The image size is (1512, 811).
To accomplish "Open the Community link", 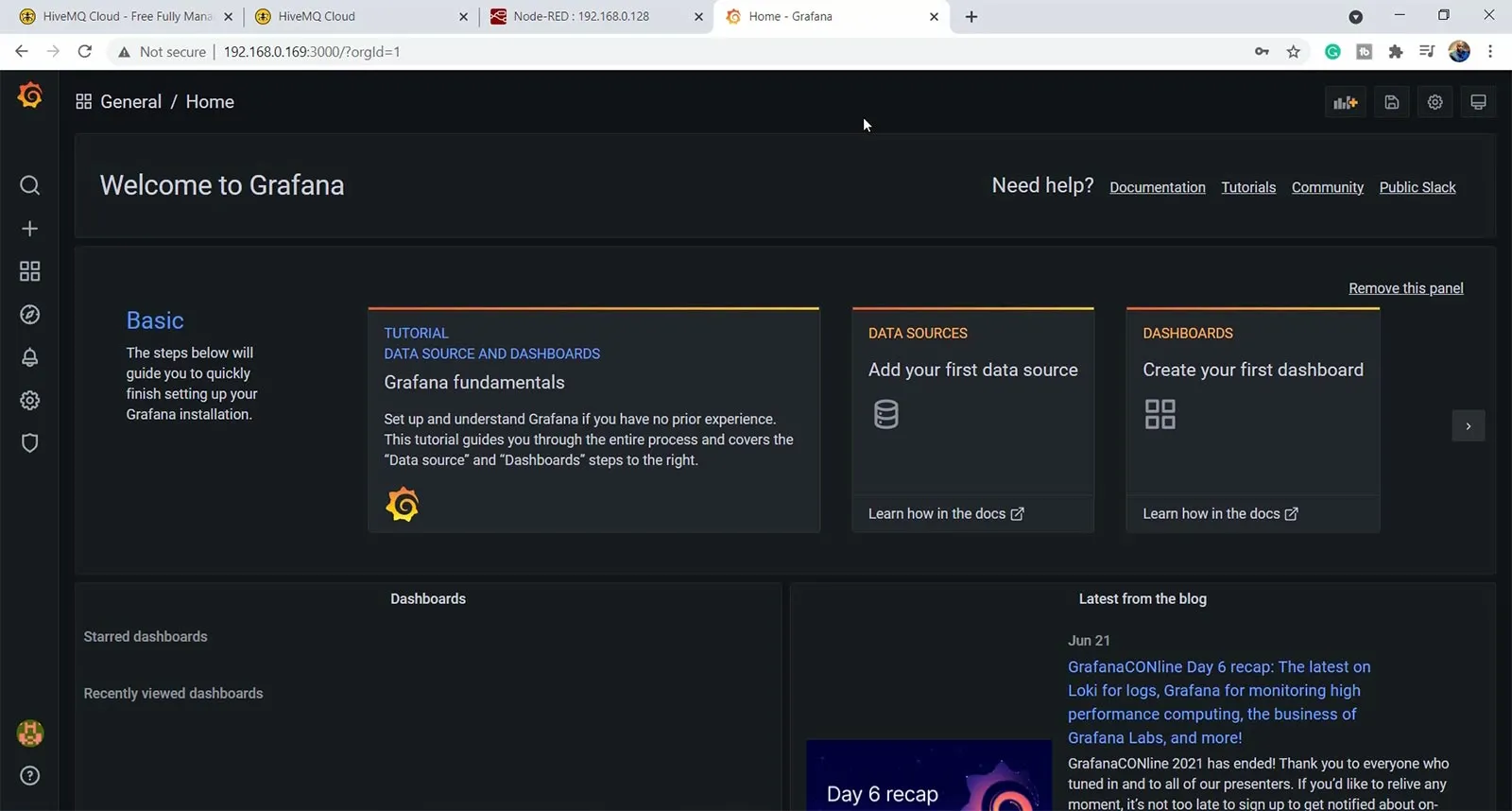I will tap(1328, 187).
